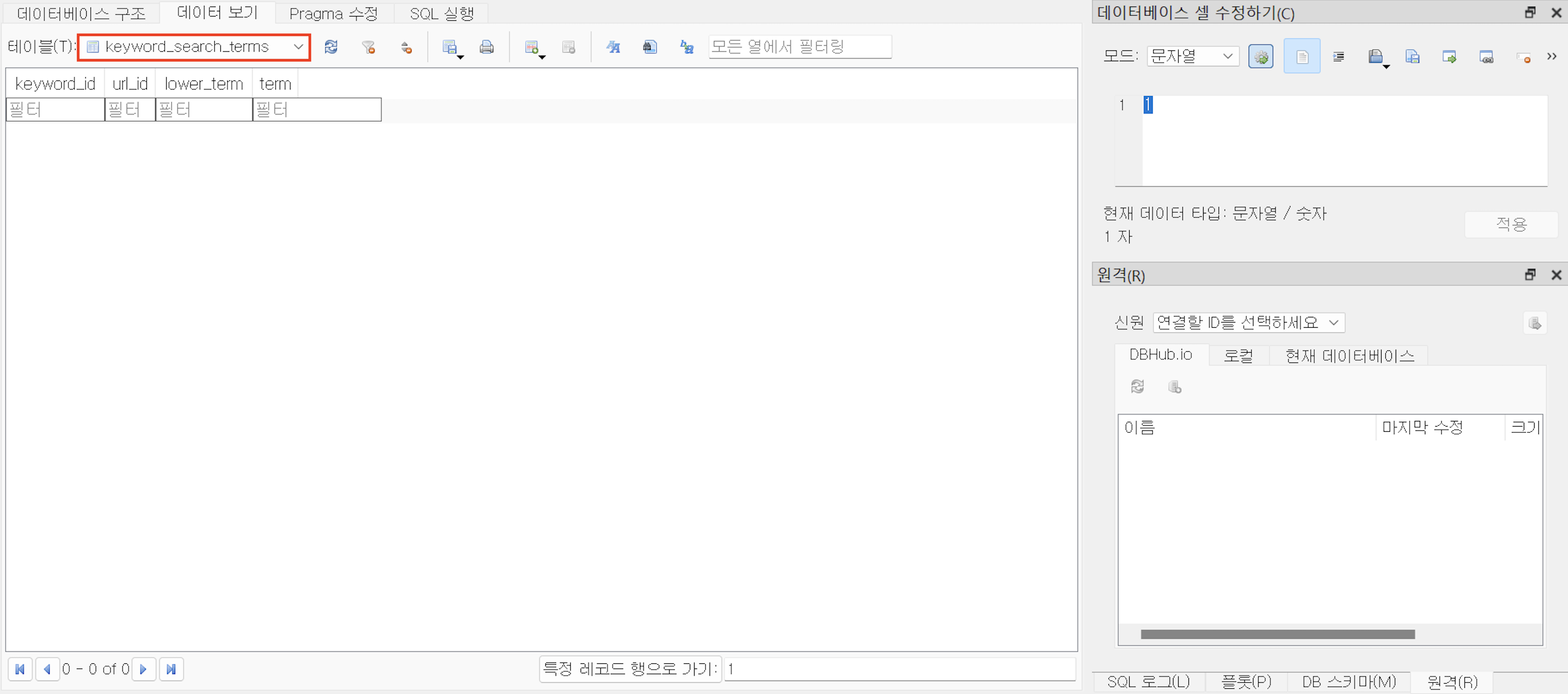Toggle the word wrap document button
The image size is (1568, 694).
pos(1301,56)
